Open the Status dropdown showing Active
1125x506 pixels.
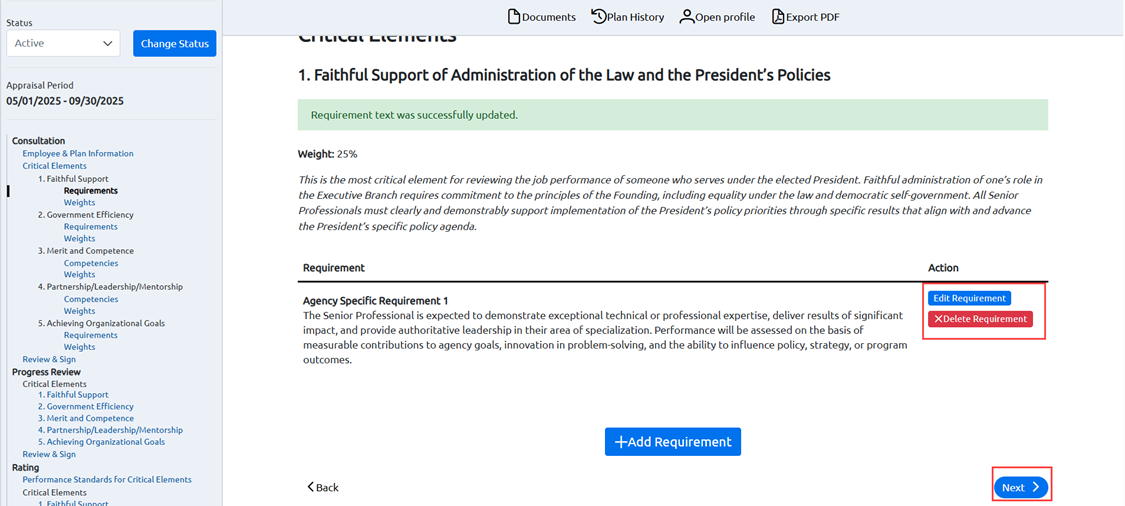(x=63, y=43)
